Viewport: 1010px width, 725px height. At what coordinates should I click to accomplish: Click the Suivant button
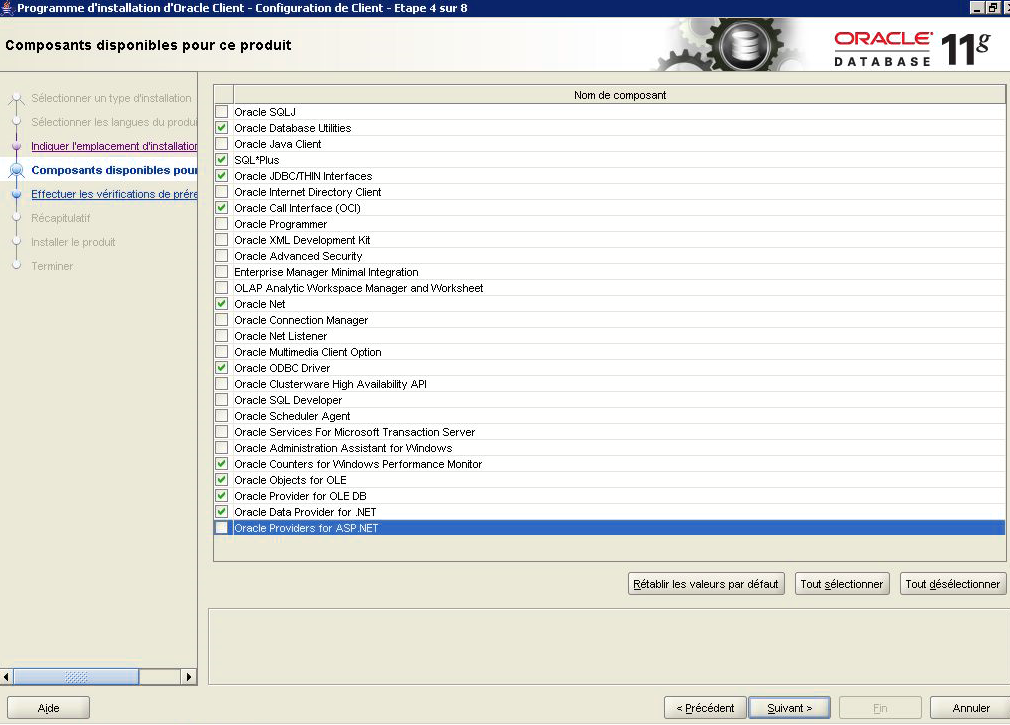789,708
